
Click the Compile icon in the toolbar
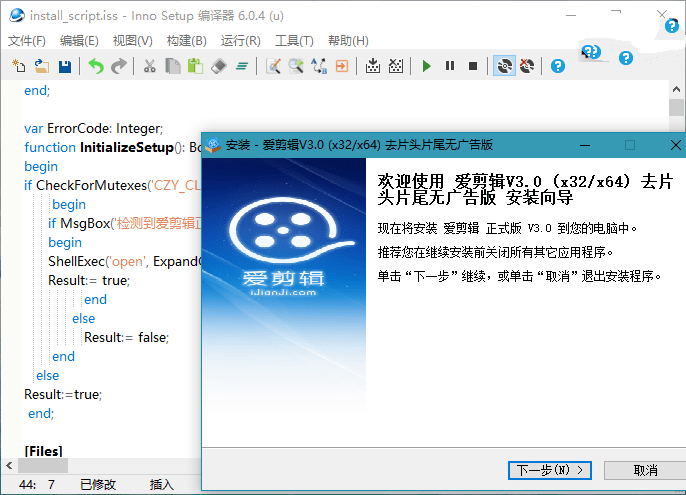[x=372, y=66]
